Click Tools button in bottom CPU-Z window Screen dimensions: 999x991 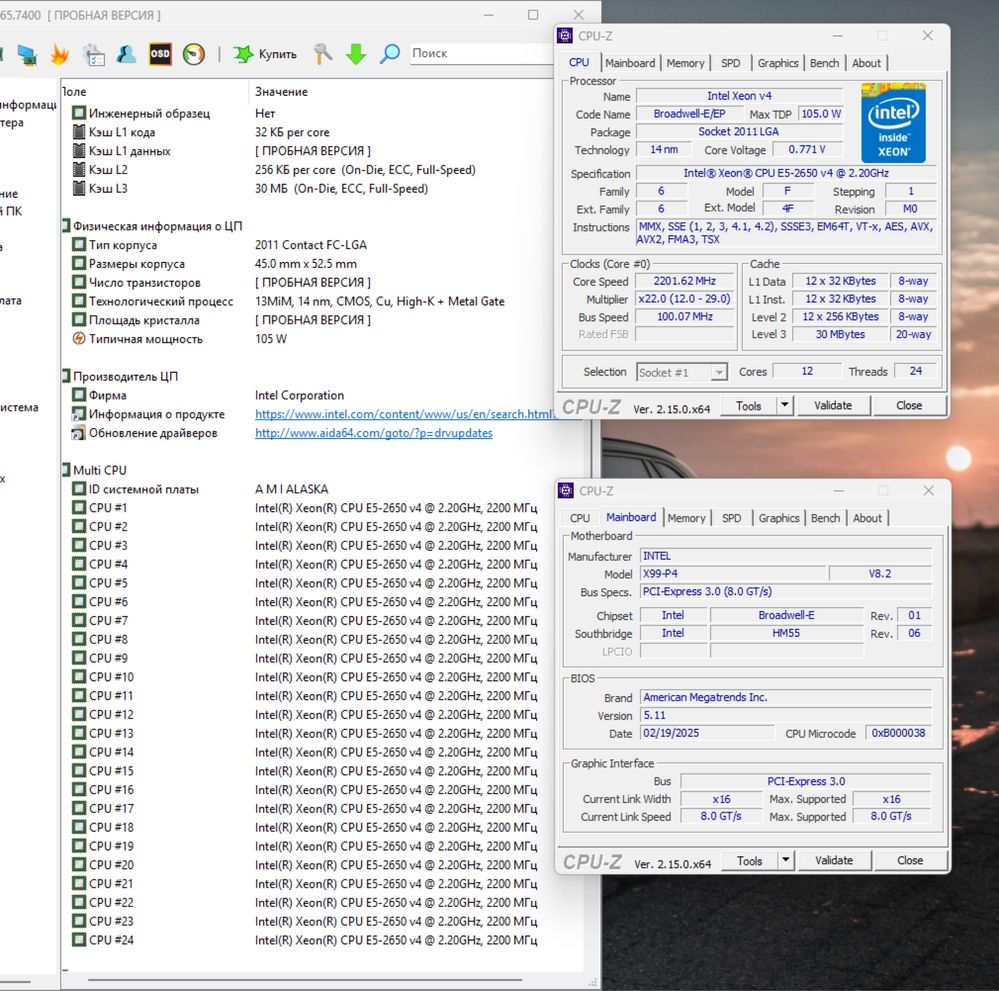pyautogui.click(x=749, y=861)
